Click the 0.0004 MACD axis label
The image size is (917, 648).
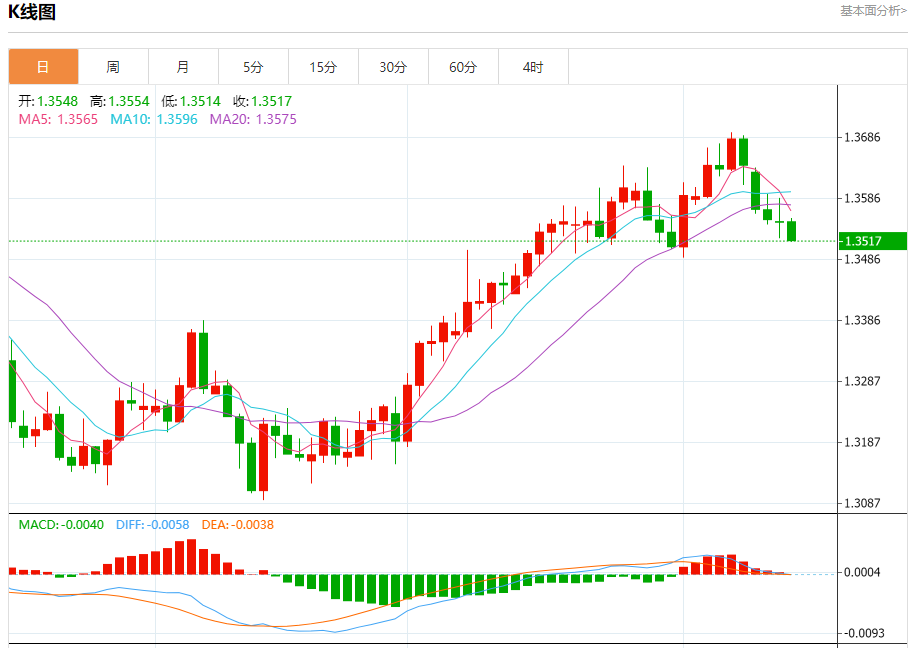862,572
